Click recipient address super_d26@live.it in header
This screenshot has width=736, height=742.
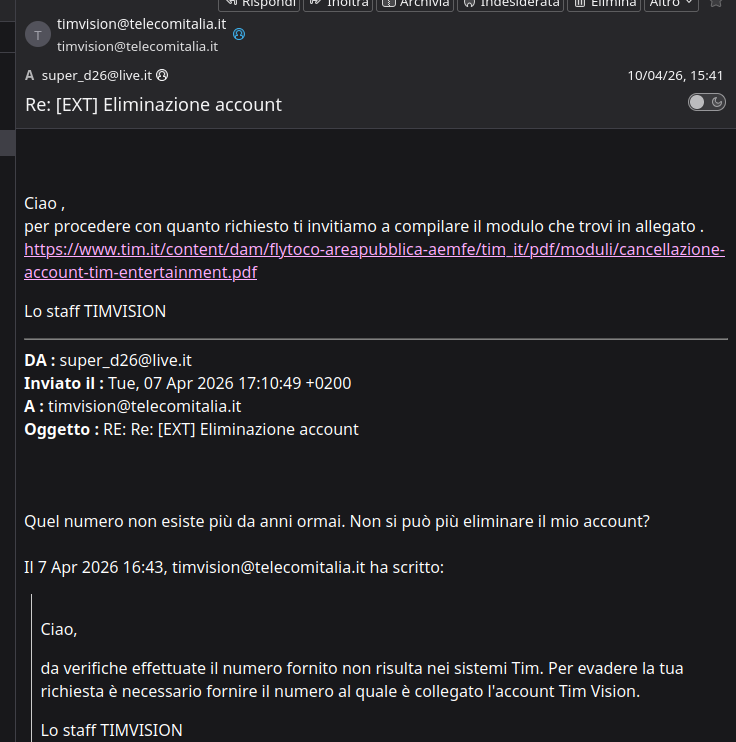click(97, 75)
